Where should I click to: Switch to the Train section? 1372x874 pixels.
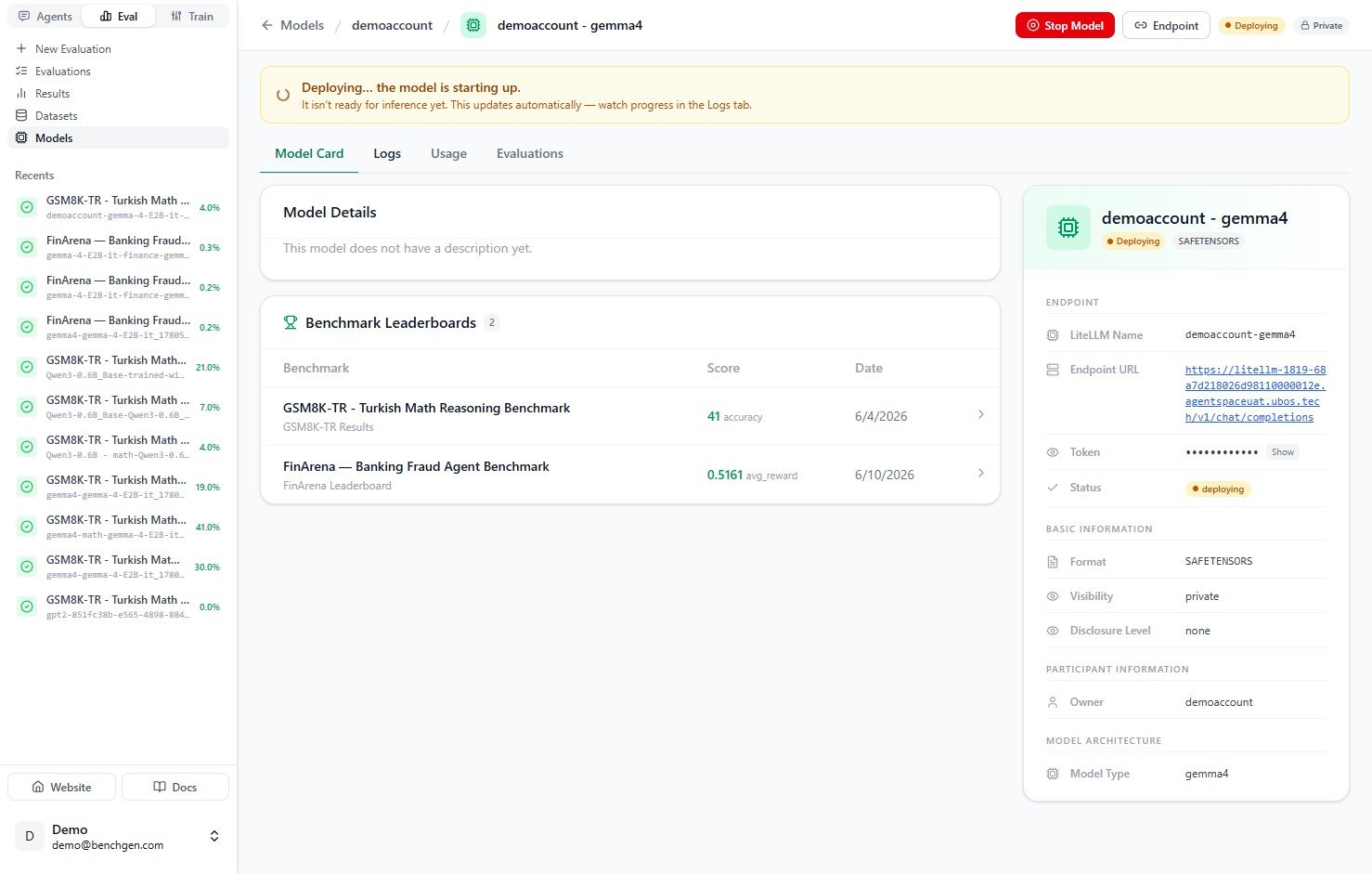coord(192,17)
